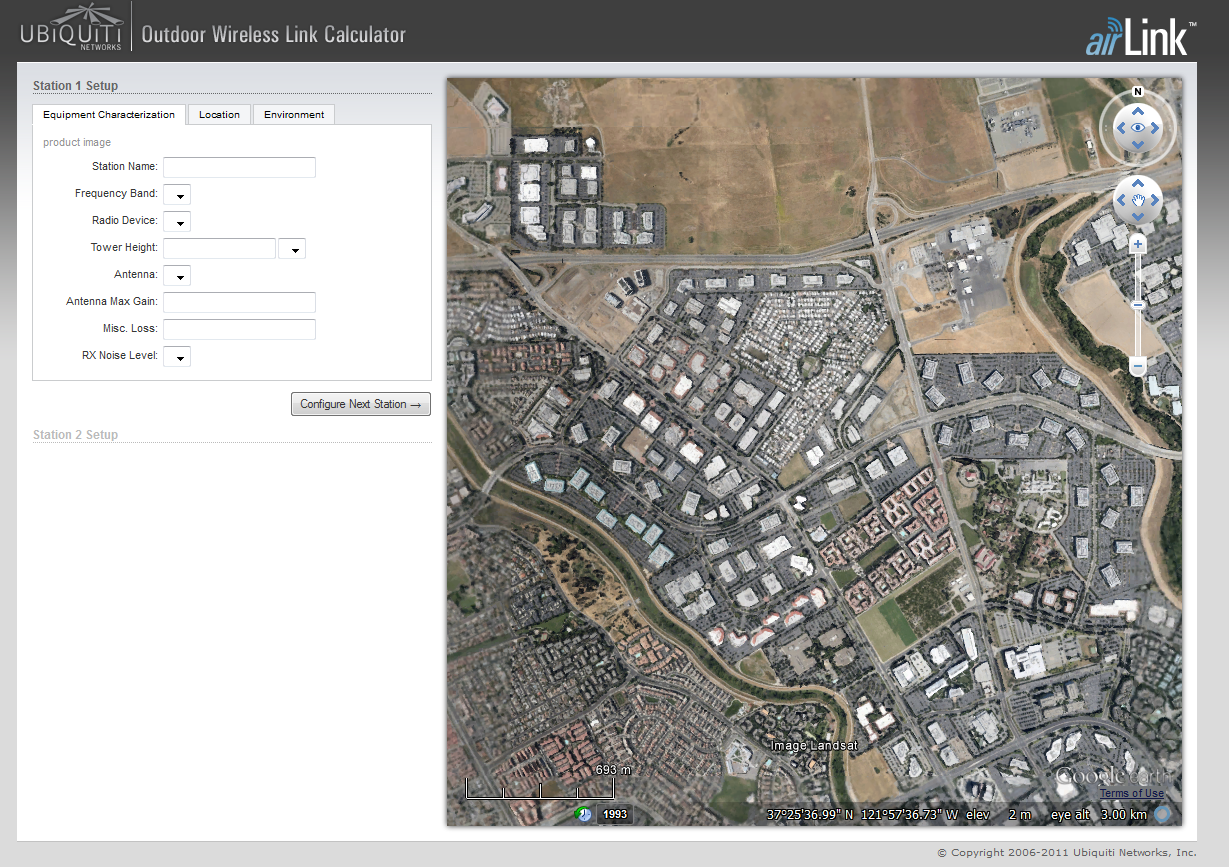The image size is (1229, 867).
Task: Switch to the Environment tab
Action: click(x=294, y=115)
